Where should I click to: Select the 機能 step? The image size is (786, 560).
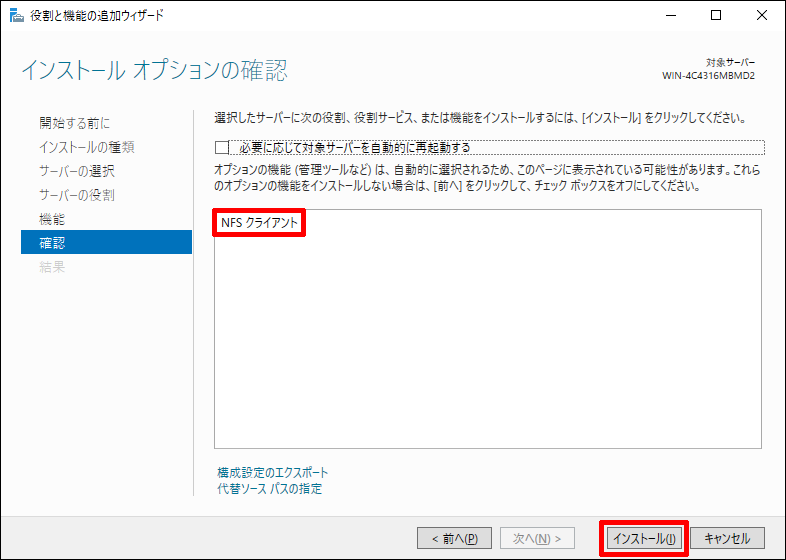coord(52,219)
